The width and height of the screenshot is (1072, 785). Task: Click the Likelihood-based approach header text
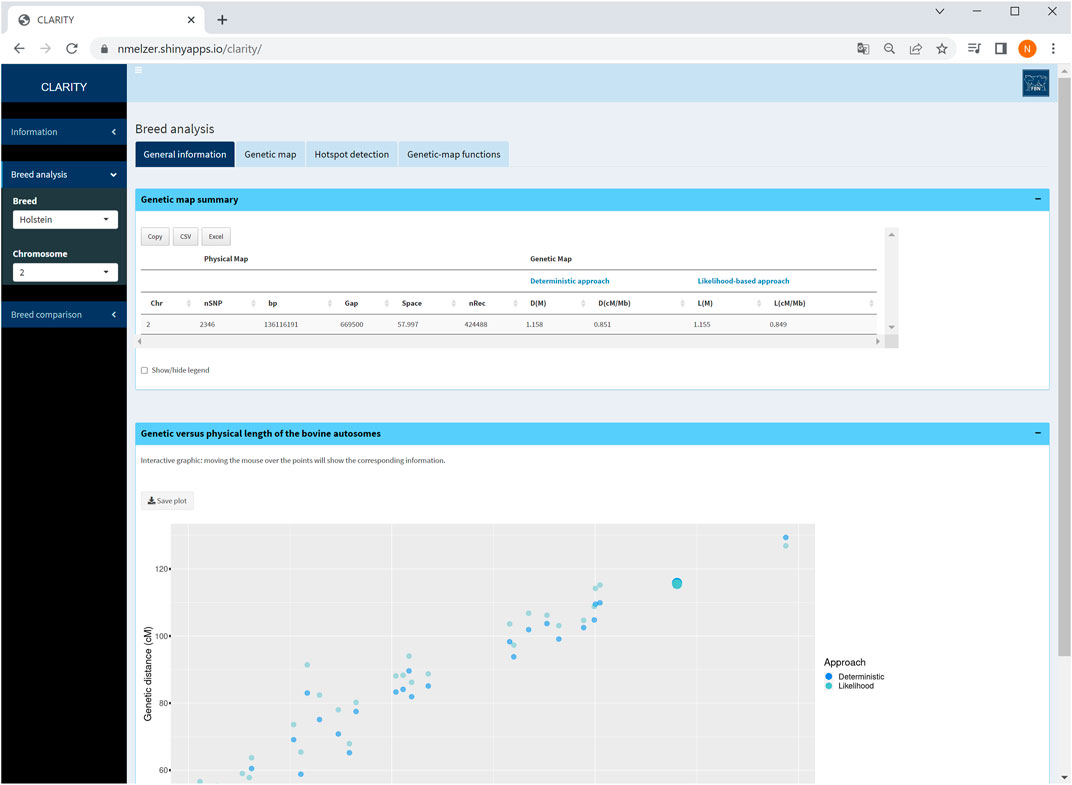(743, 281)
